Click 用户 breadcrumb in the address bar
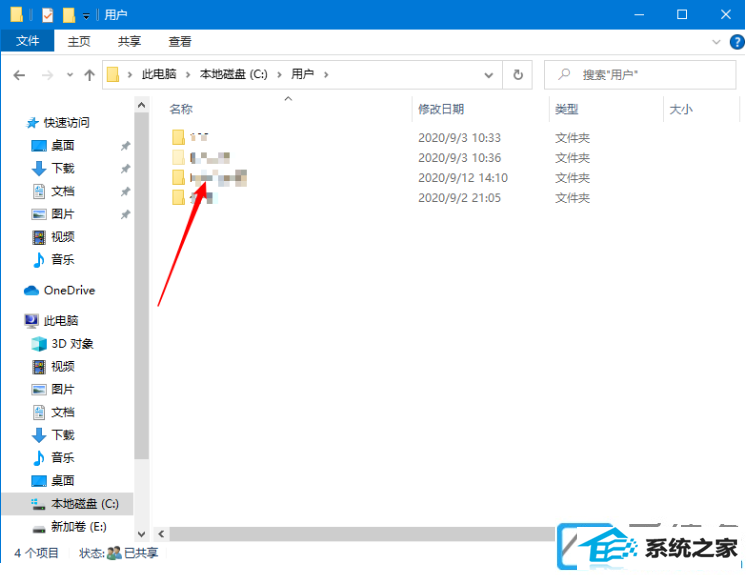The height and width of the screenshot is (575, 746). click(x=303, y=74)
